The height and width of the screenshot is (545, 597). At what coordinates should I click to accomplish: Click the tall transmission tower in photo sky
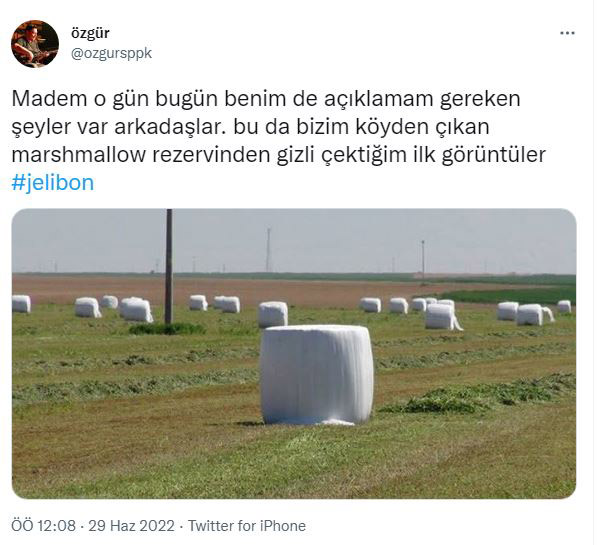click(x=268, y=250)
